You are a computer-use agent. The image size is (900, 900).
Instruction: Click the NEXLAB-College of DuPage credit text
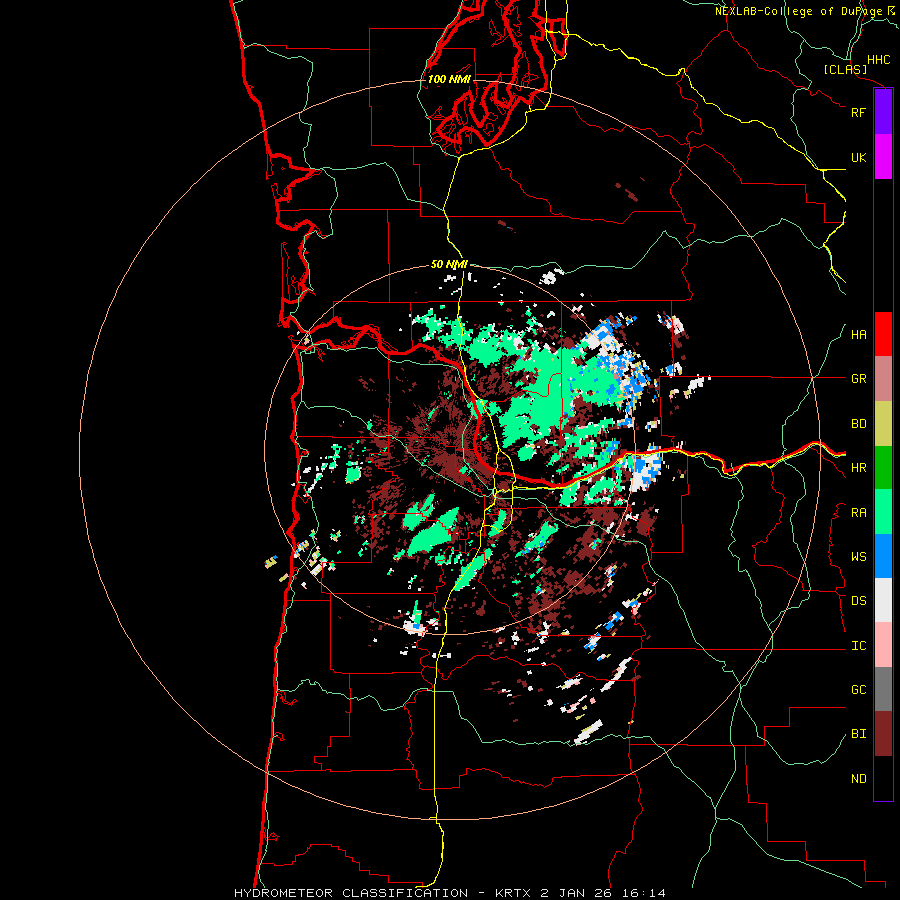tap(804, 11)
